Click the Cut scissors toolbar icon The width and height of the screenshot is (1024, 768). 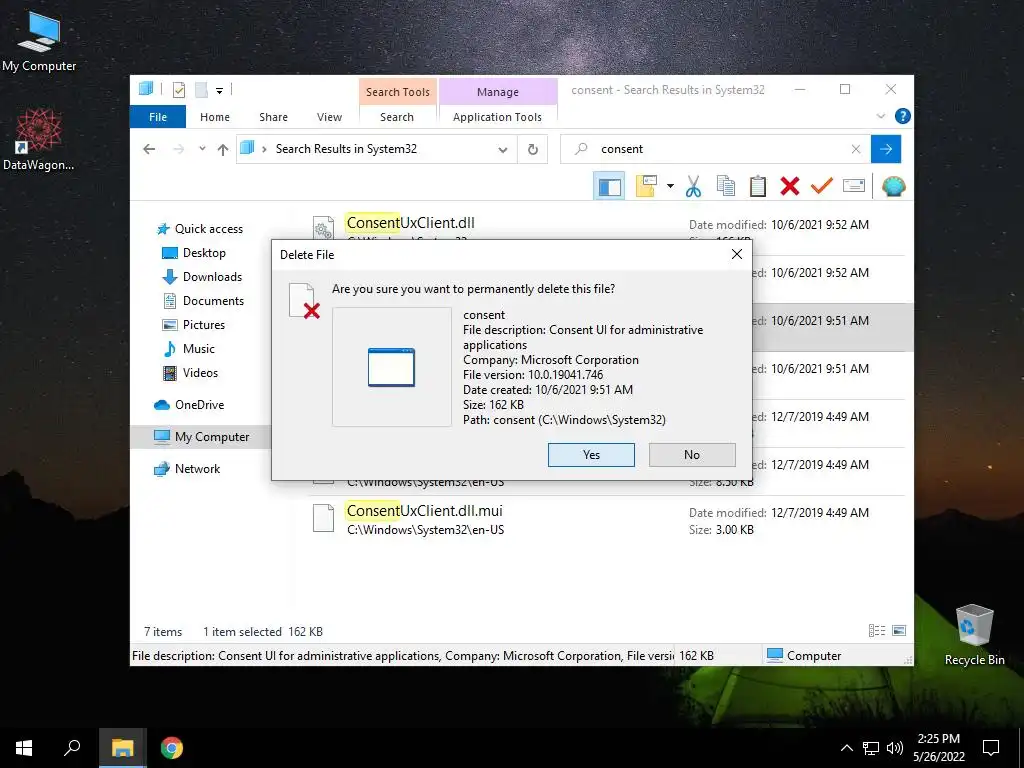[x=693, y=187]
